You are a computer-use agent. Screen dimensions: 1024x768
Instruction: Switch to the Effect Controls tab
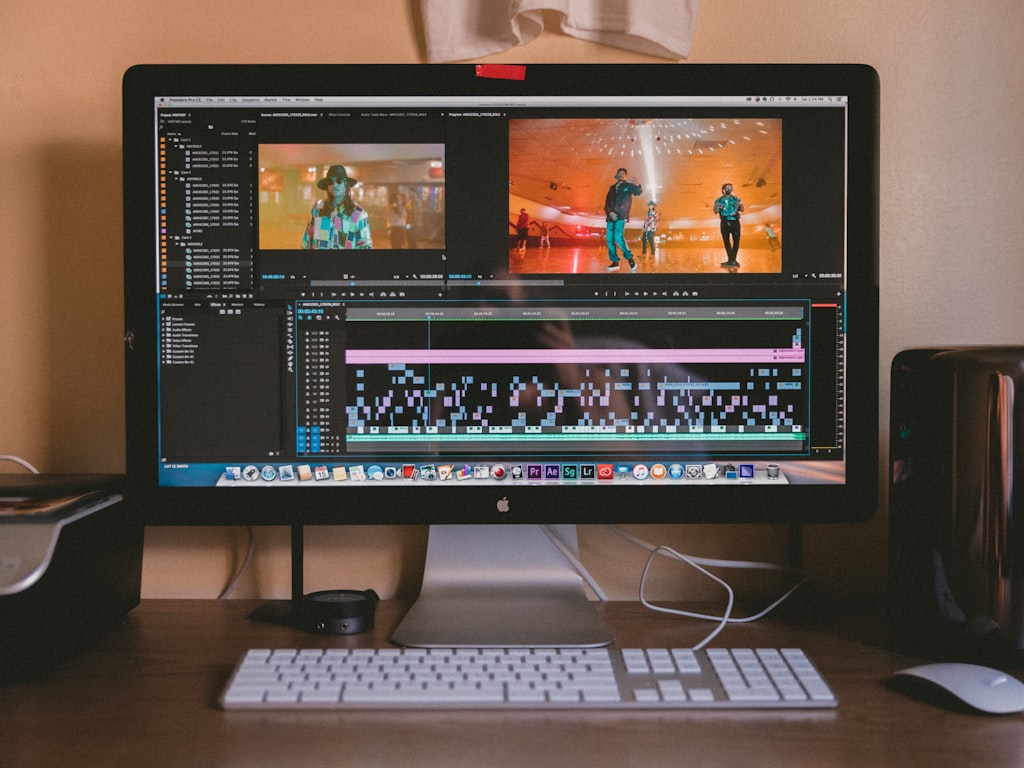[x=340, y=114]
